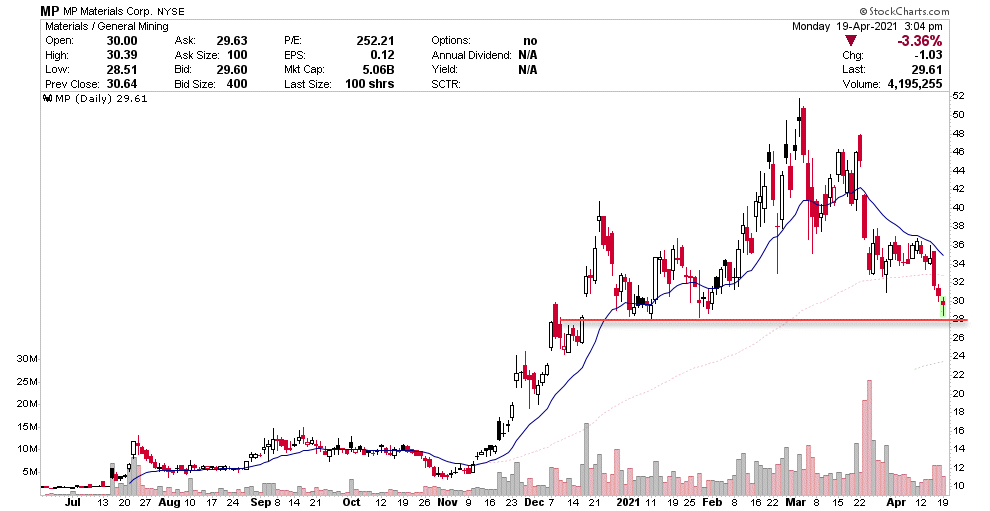Viewport: 990px width, 511px height.
Task: Click the Ask price 29.63
Action: coord(232,40)
